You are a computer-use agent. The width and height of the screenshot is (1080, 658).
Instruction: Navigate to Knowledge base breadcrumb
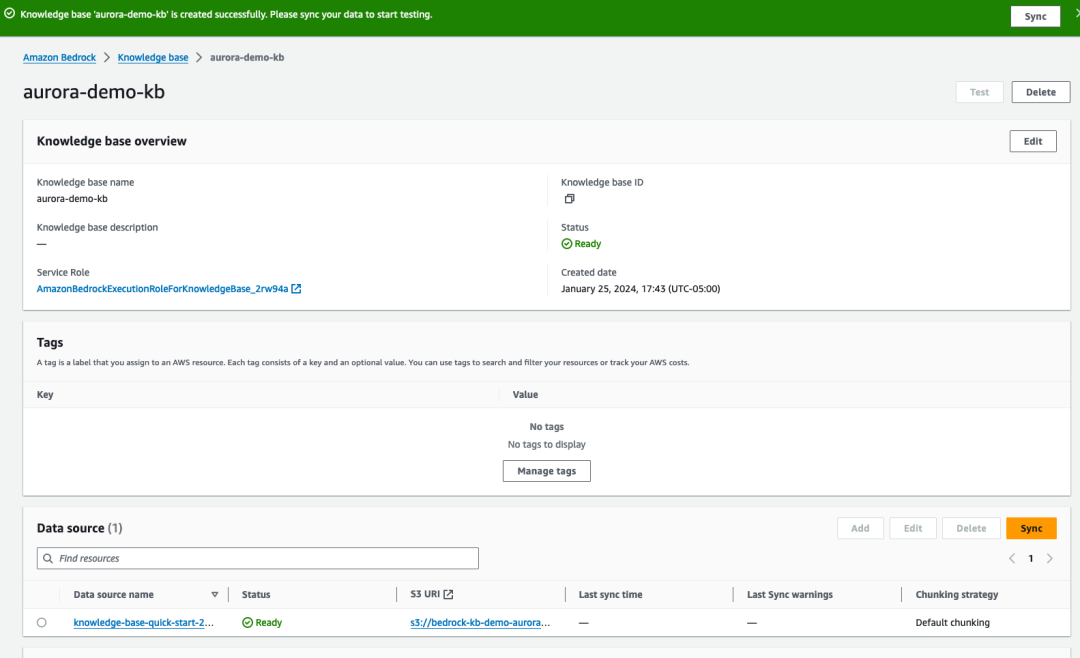(153, 57)
